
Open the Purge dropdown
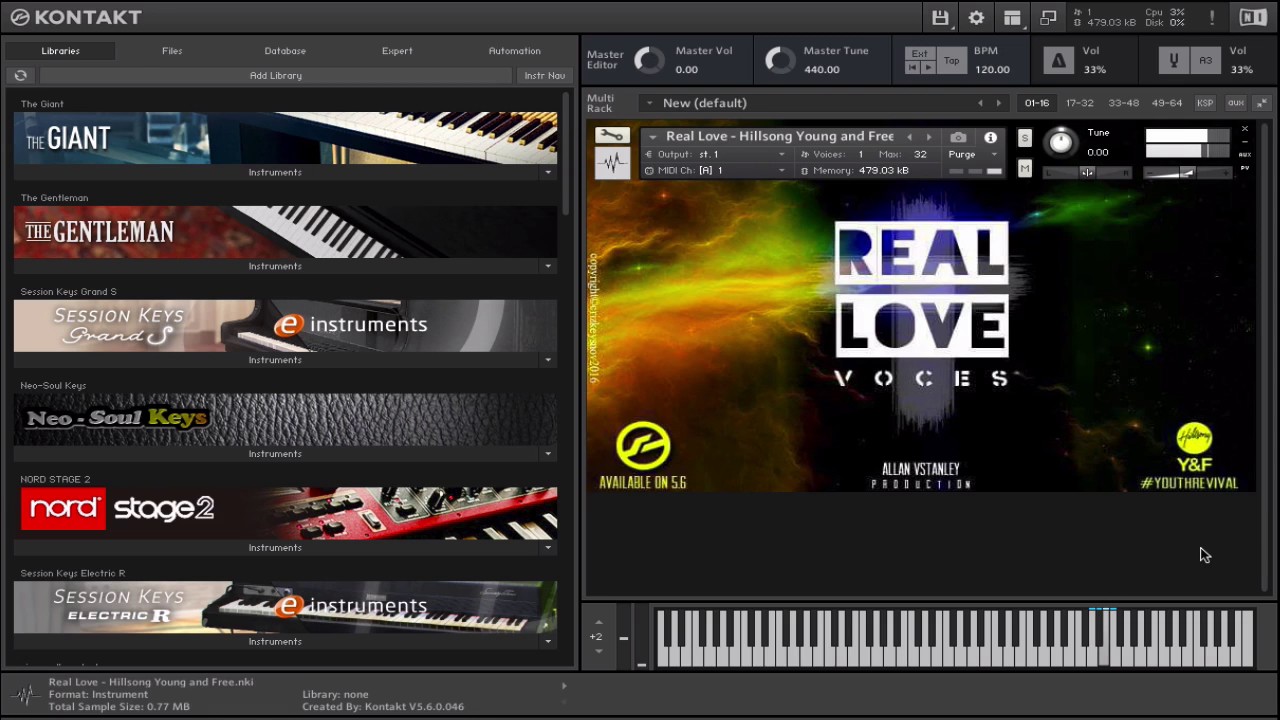(x=972, y=155)
